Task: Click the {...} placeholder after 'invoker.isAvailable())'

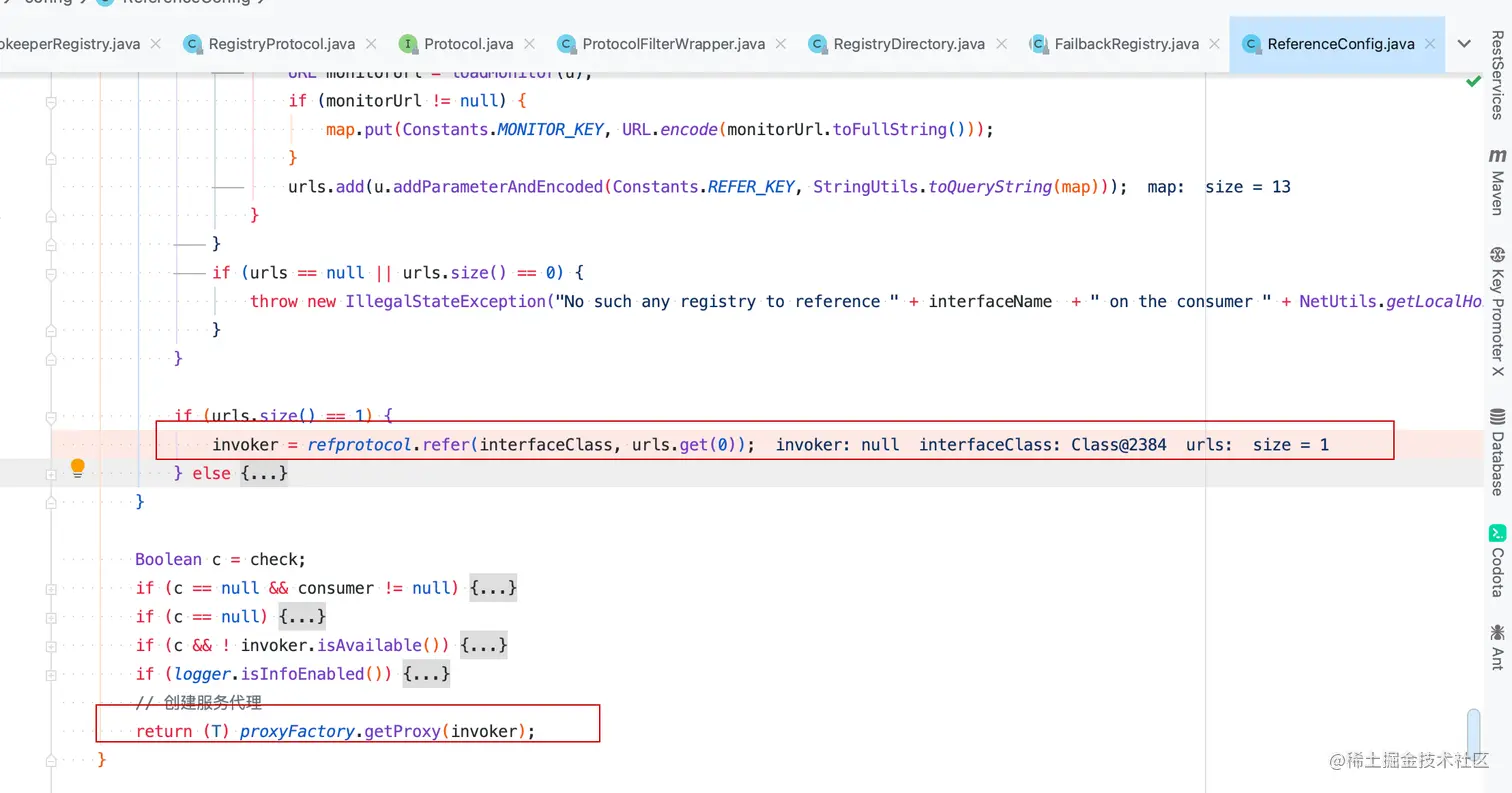Action: [483, 645]
